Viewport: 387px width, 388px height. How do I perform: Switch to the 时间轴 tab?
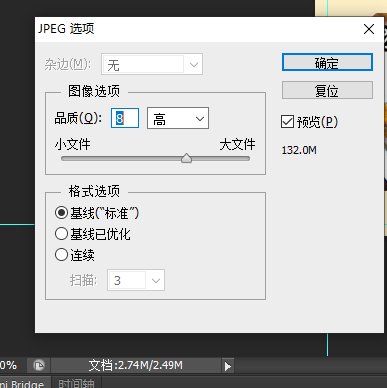click(x=76, y=383)
